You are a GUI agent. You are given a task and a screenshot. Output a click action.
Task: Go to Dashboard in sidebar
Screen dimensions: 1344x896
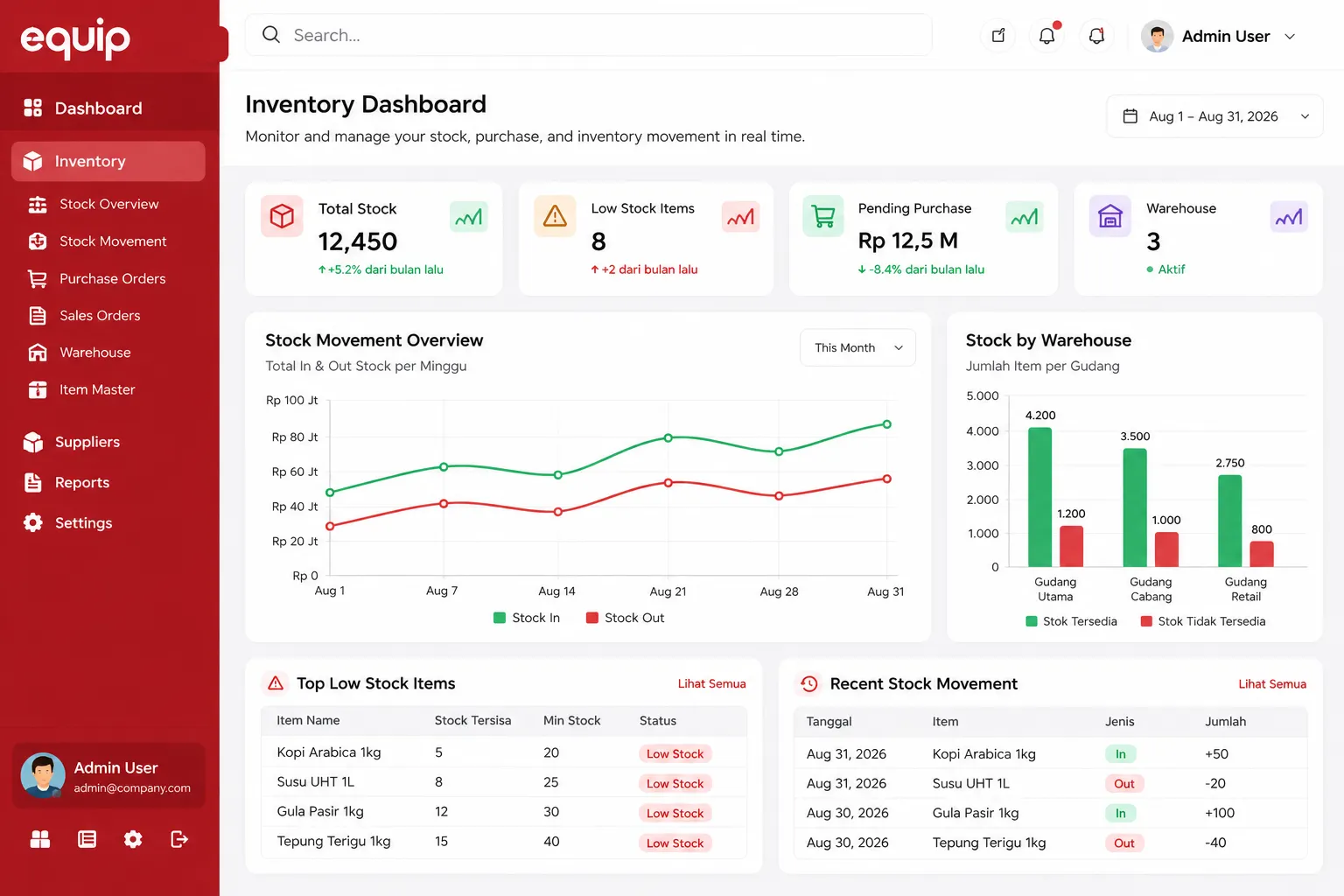coord(108,108)
